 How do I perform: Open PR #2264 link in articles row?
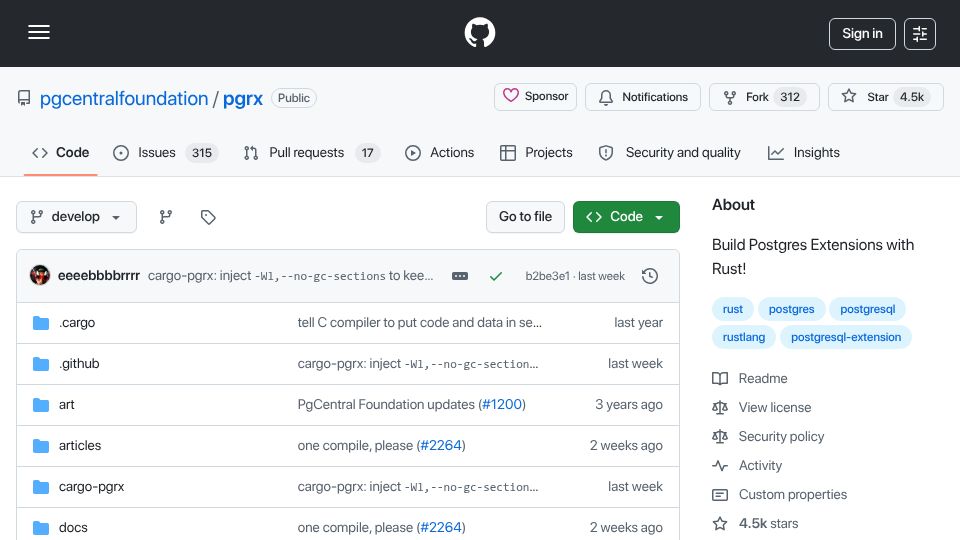441,446
